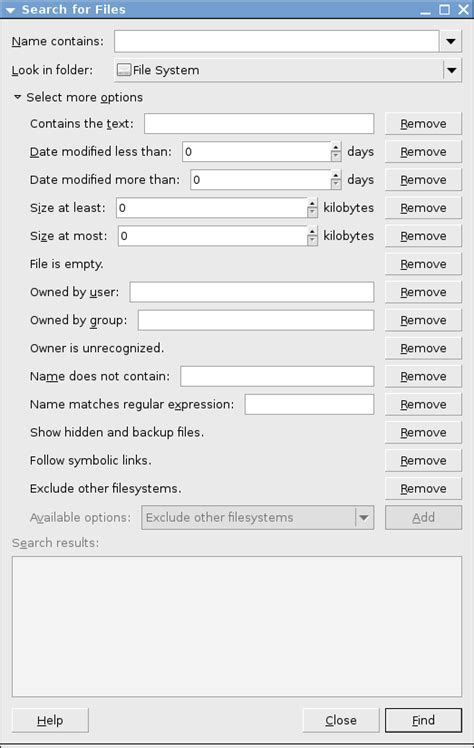
Task: Remove the File is empty option
Action: [423, 264]
